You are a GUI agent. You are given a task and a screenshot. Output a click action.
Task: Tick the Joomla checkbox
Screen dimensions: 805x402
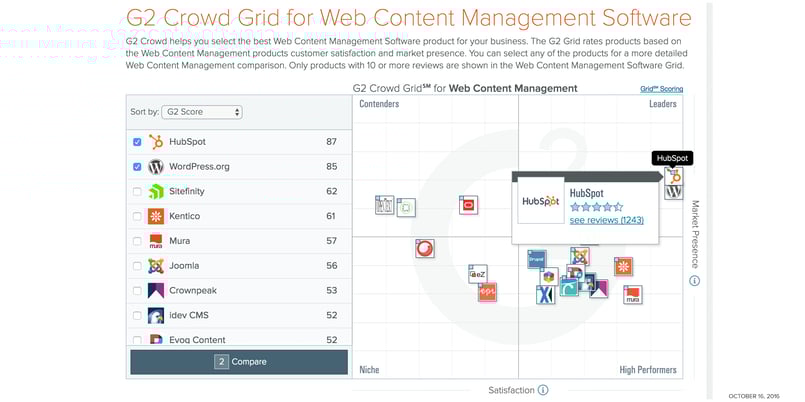(137, 266)
